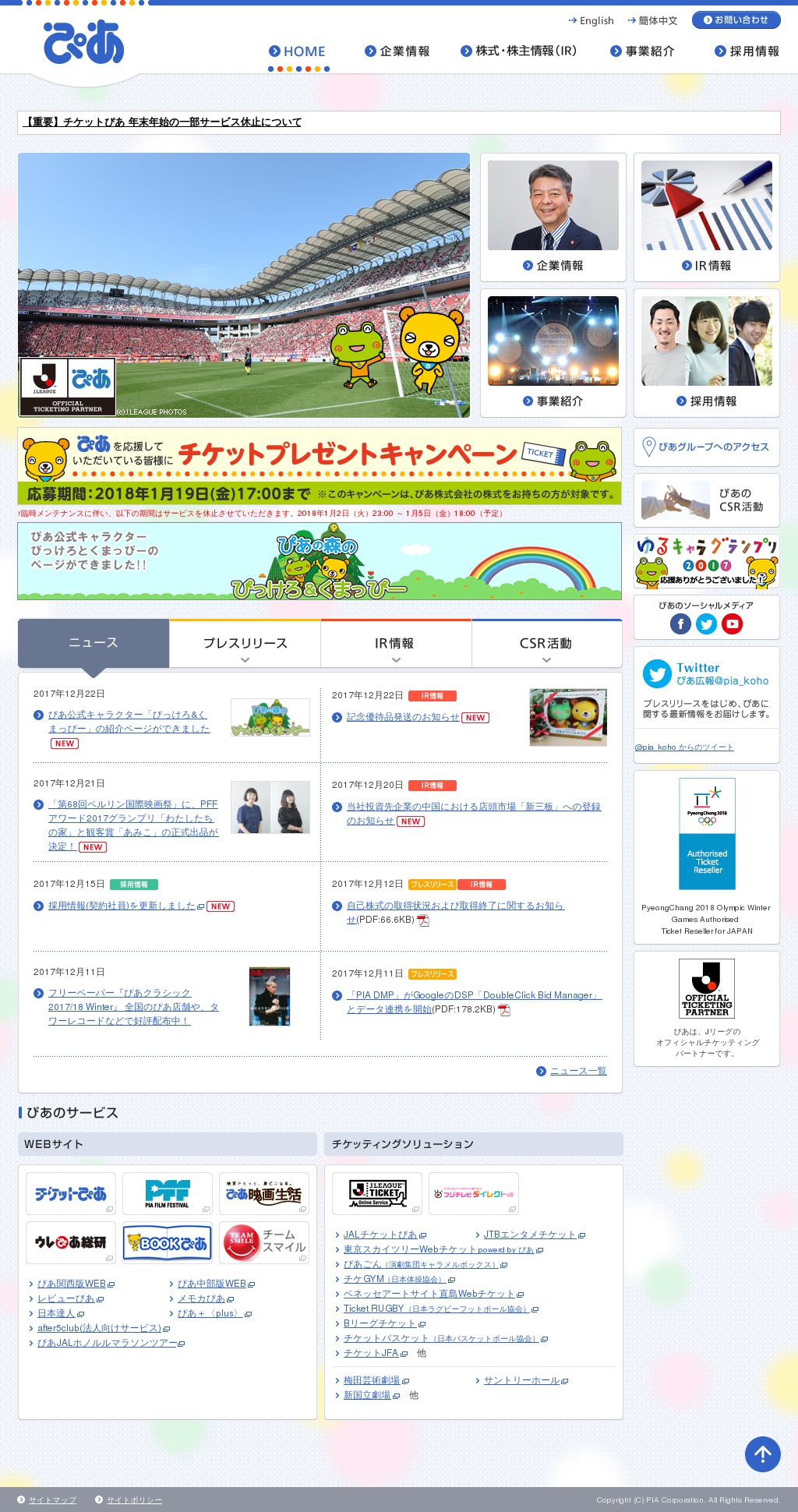The width and height of the screenshot is (798, 1512).
Task: Open the 企業情報 card with president photo
Action: [x=553, y=217]
